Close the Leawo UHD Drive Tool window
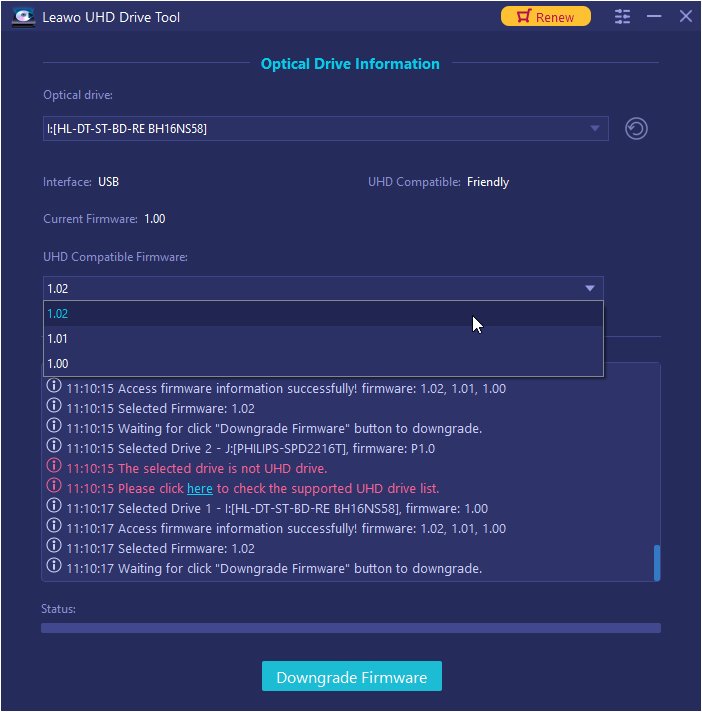This screenshot has height=712, width=702. [x=685, y=17]
